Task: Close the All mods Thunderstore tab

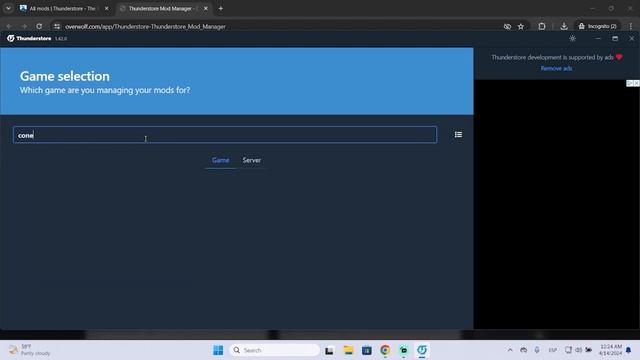Action: pos(107,8)
